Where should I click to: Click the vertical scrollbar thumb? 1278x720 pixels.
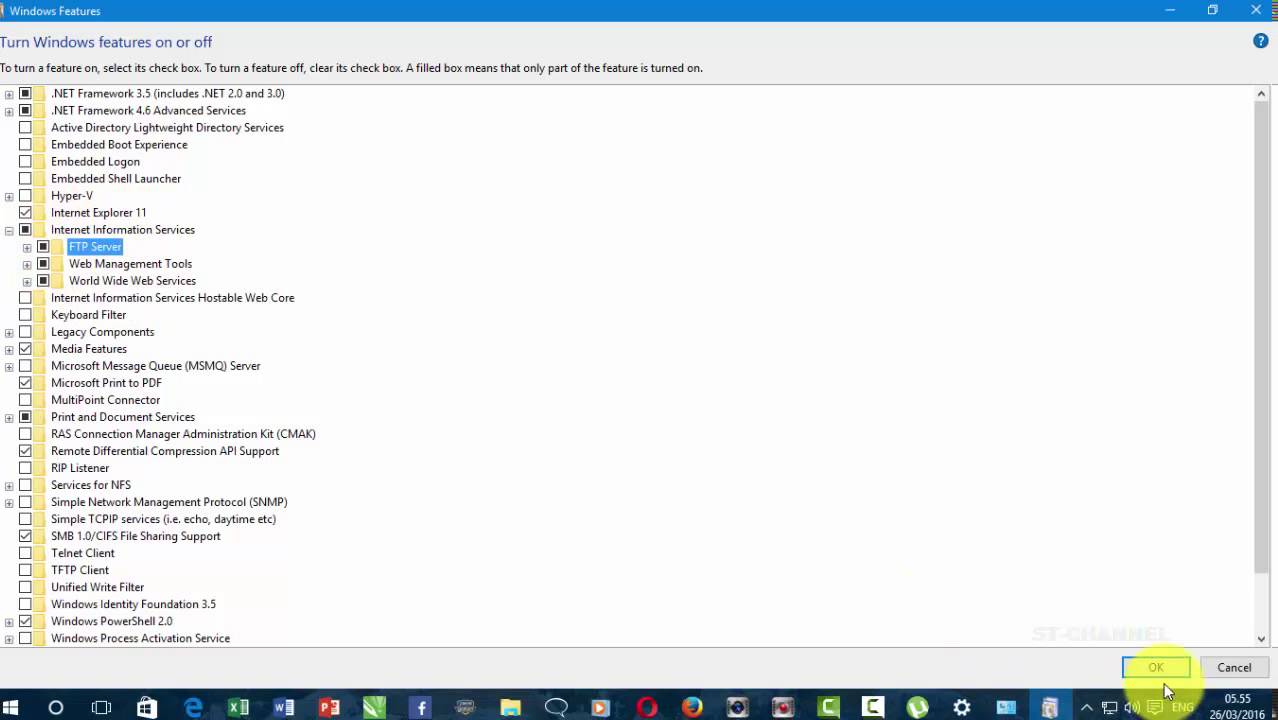coord(1261,337)
